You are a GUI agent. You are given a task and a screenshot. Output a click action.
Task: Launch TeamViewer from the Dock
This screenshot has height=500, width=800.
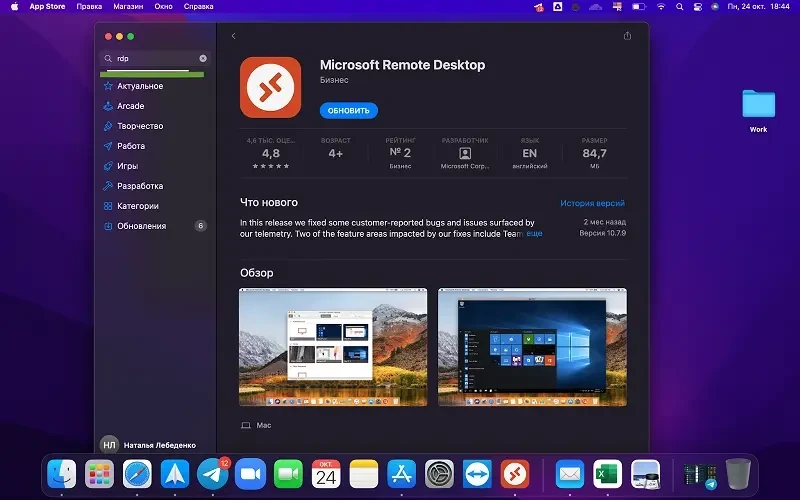point(477,474)
